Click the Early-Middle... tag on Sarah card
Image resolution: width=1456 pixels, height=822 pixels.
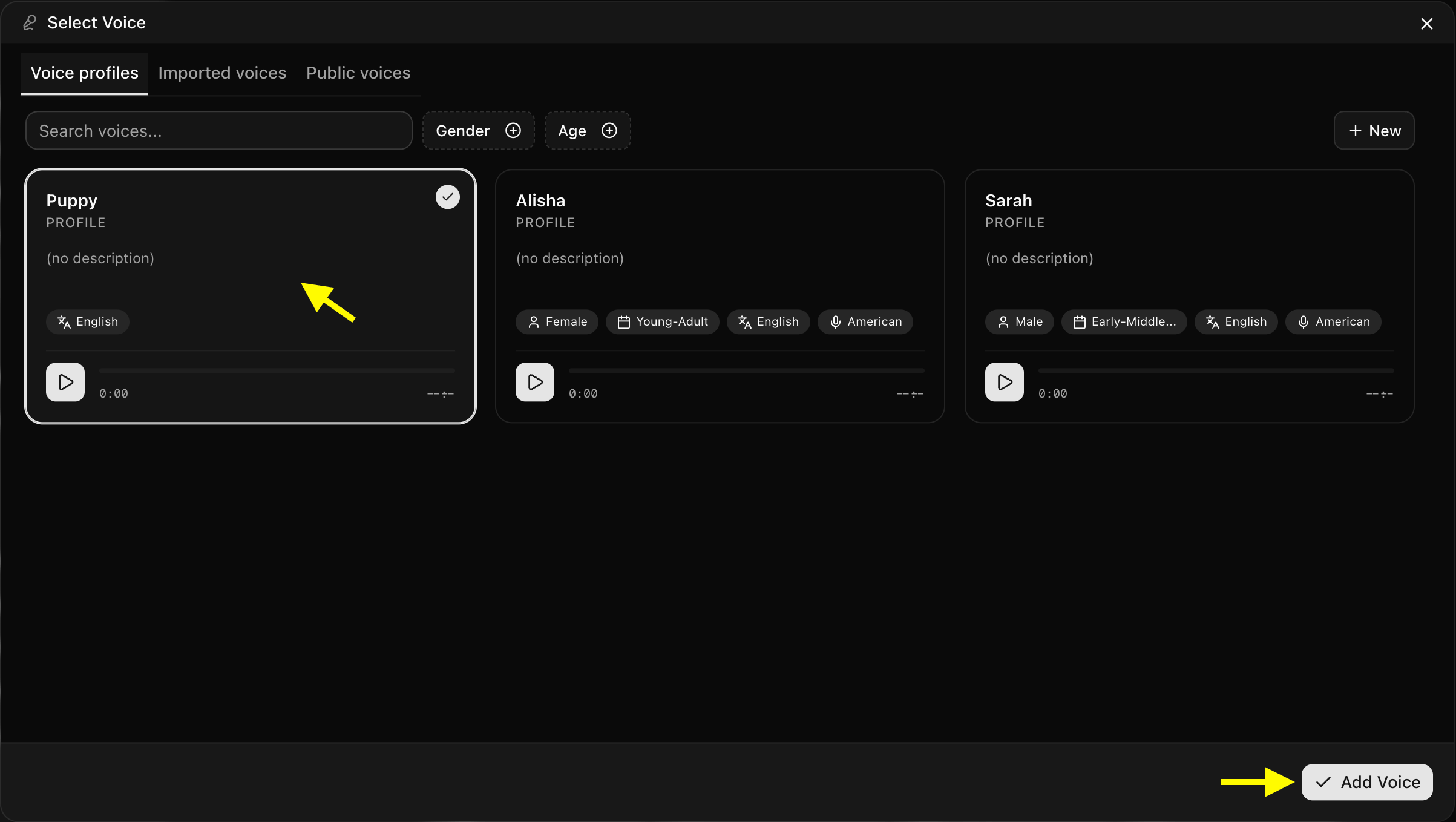[x=1124, y=321]
